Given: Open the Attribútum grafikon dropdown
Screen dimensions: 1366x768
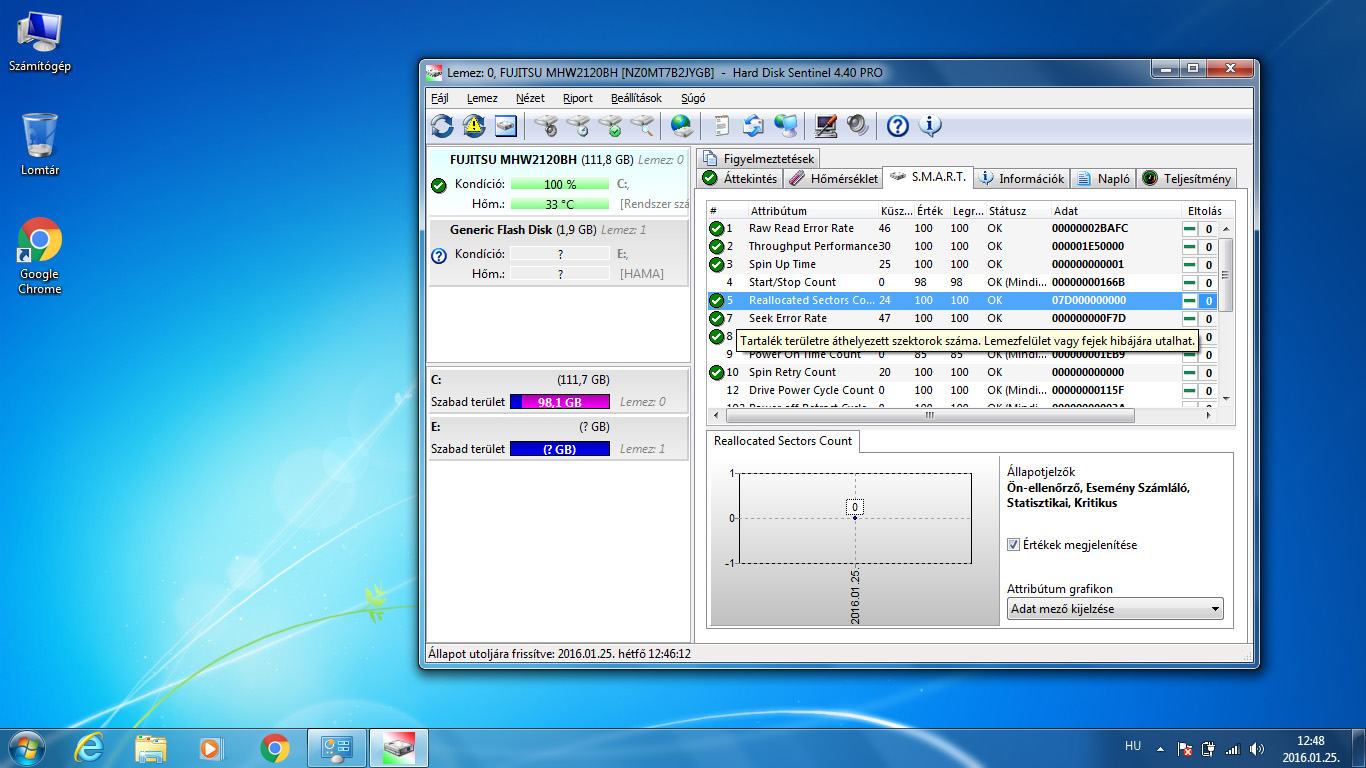Looking at the screenshot, I should (x=1115, y=608).
